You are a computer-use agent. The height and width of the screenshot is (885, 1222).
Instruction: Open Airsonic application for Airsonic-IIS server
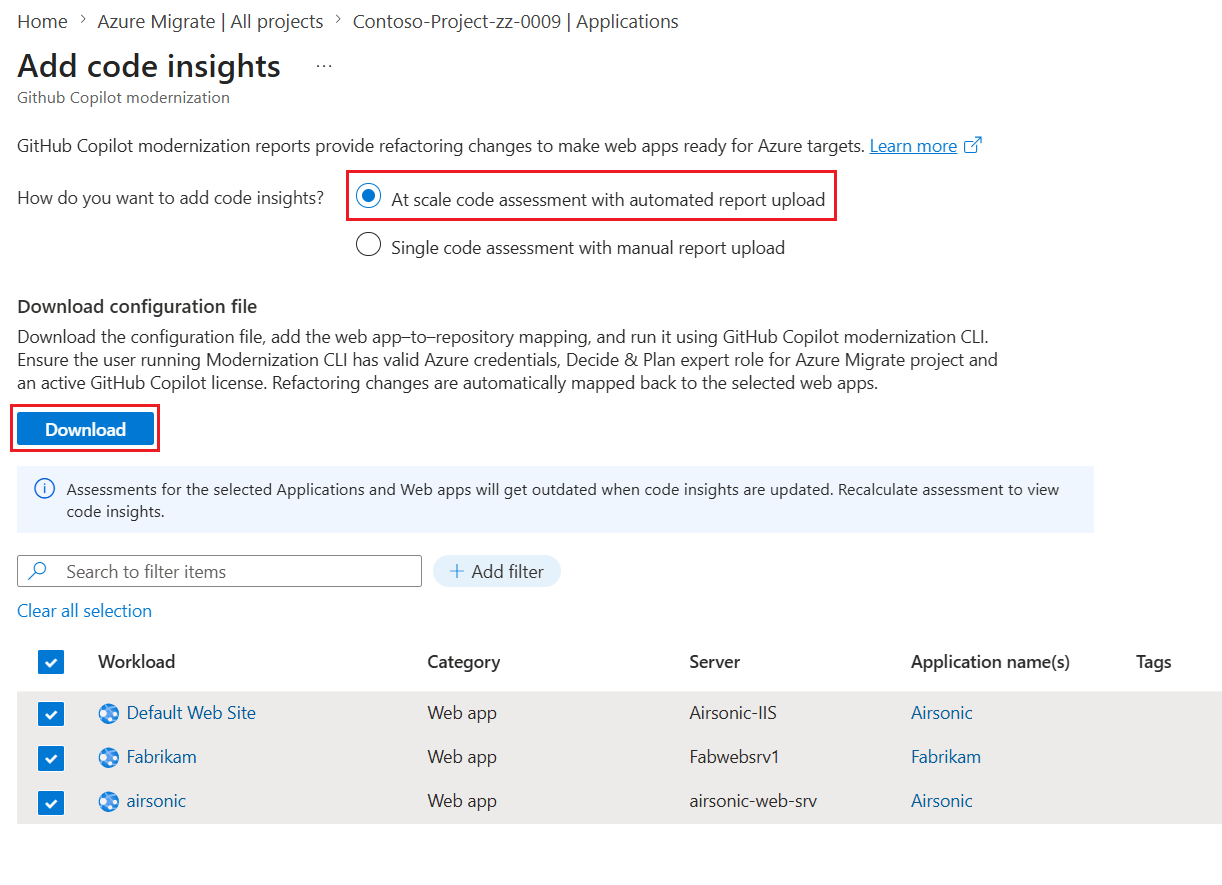(941, 713)
